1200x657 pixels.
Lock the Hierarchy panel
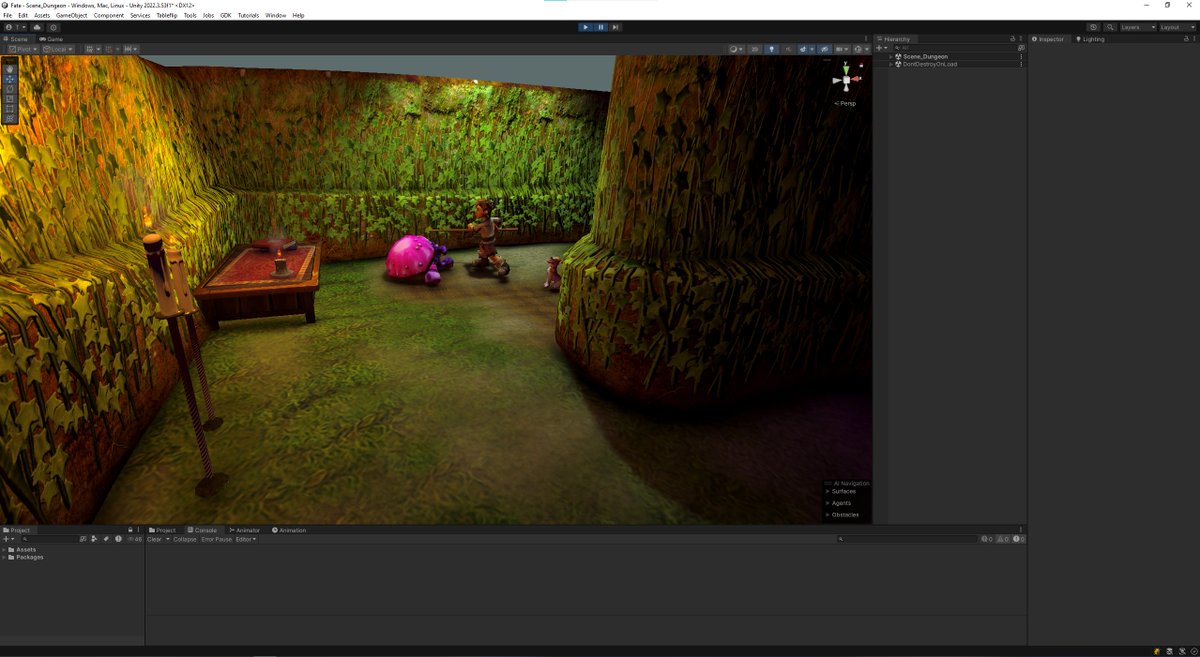point(1012,39)
